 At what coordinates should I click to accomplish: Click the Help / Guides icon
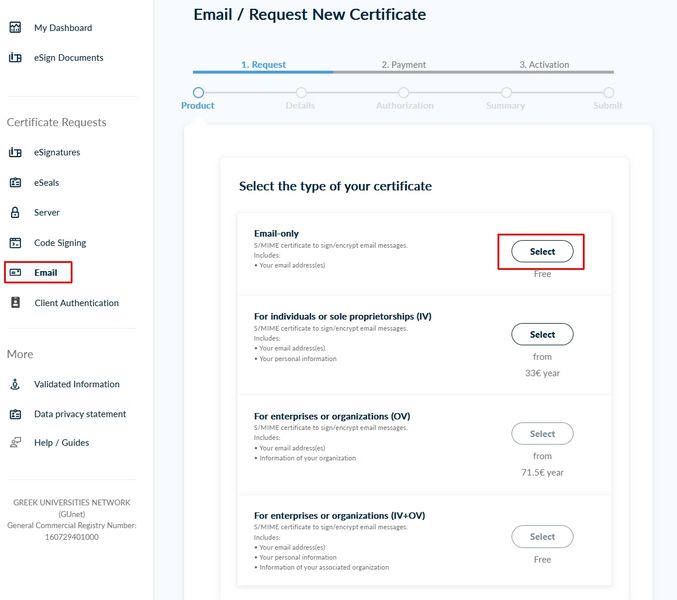tap(15, 442)
